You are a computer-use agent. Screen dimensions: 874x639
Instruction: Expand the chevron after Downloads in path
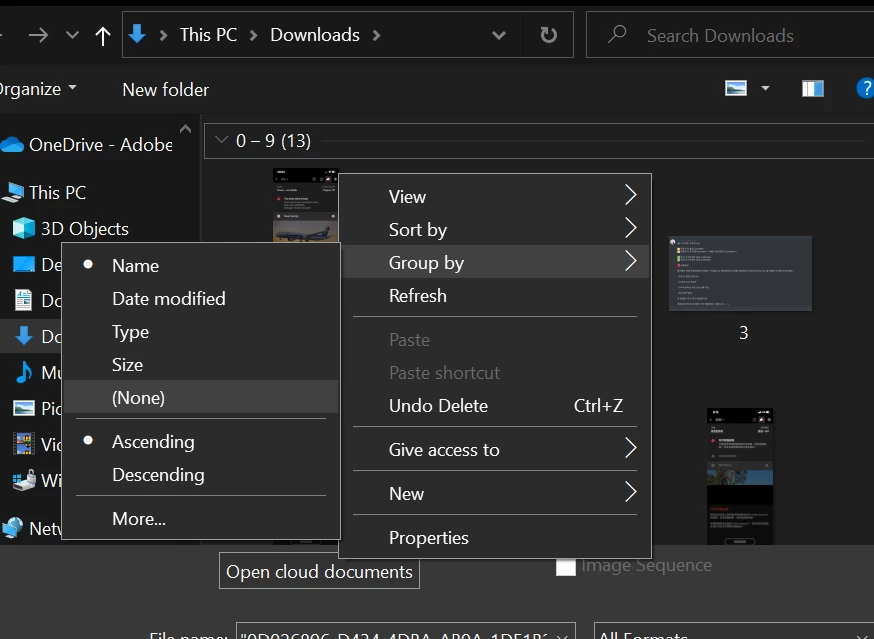point(377,35)
